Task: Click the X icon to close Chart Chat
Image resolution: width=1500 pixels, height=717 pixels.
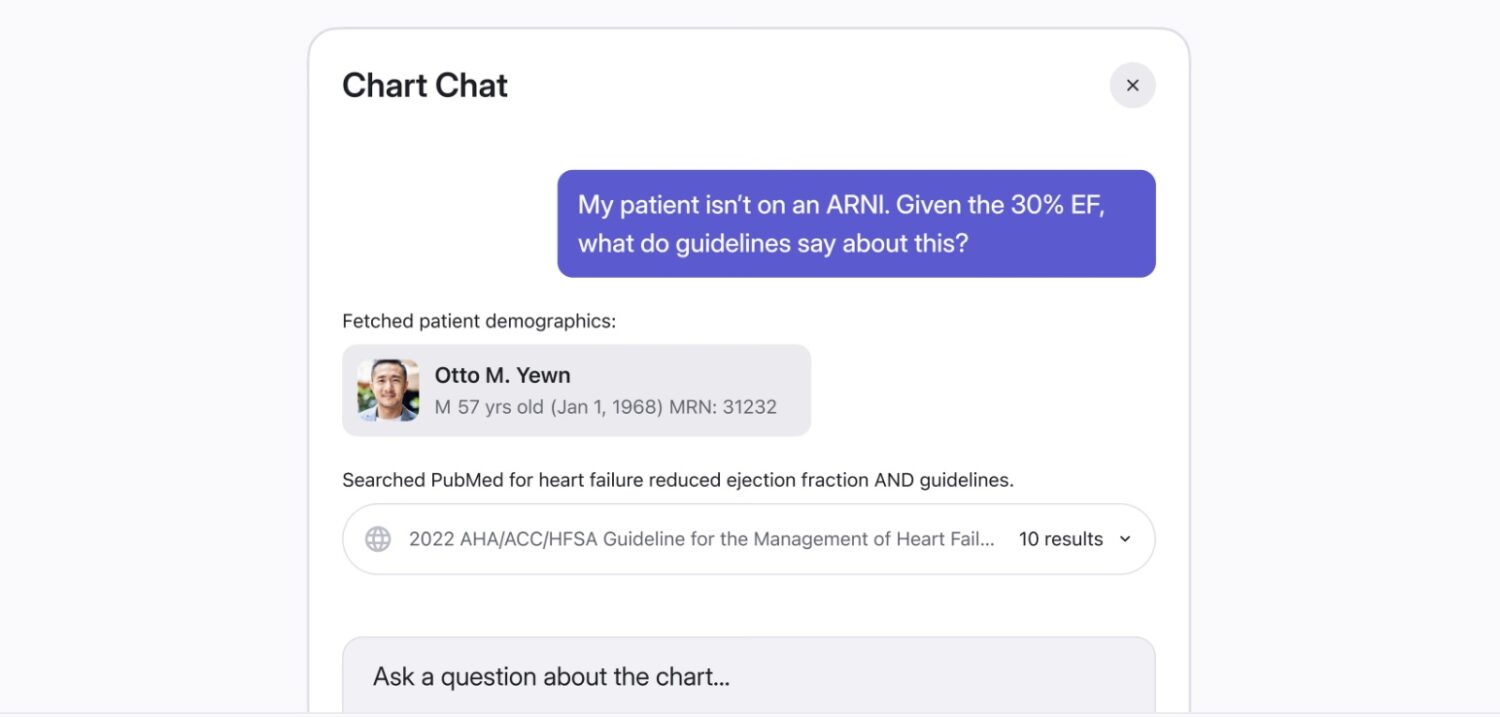Action: pos(1132,85)
